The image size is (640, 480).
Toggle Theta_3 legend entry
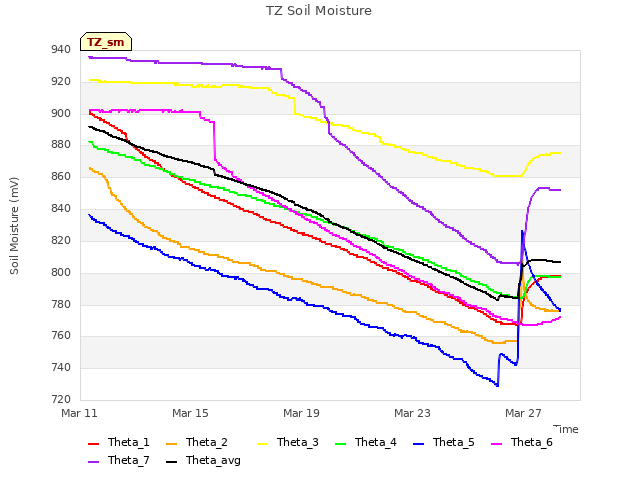point(288,442)
